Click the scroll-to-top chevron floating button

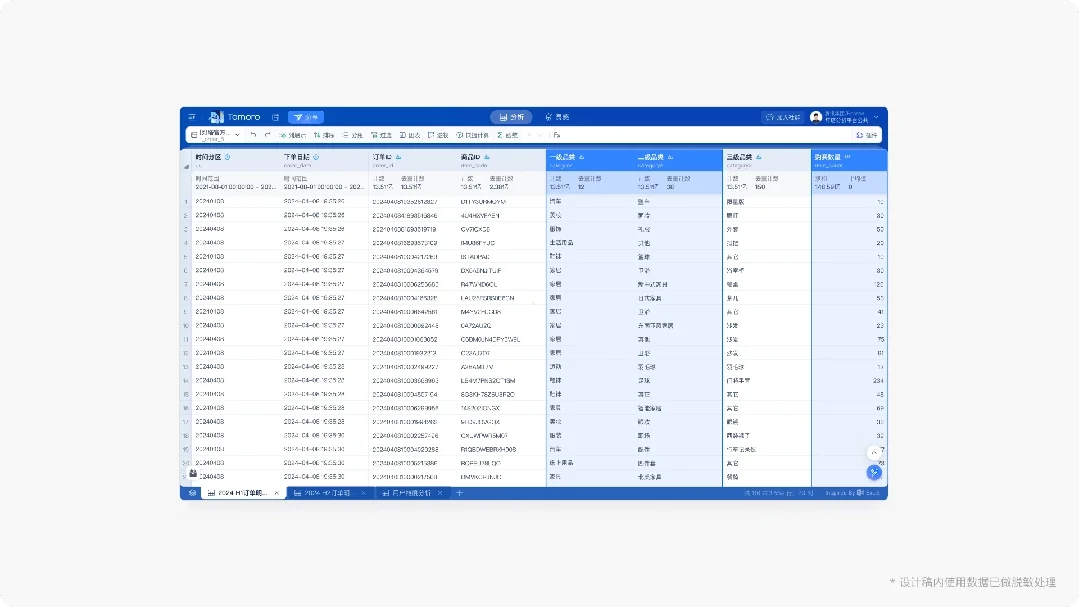click(874, 453)
